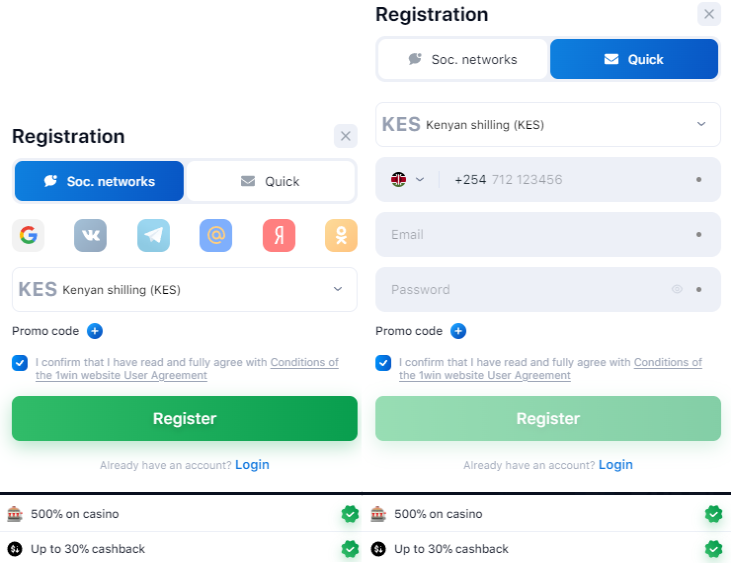Untick the agreement checkbox in left form
Image resolution: width=731 pixels, height=570 pixels.
(x=20, y=363)
